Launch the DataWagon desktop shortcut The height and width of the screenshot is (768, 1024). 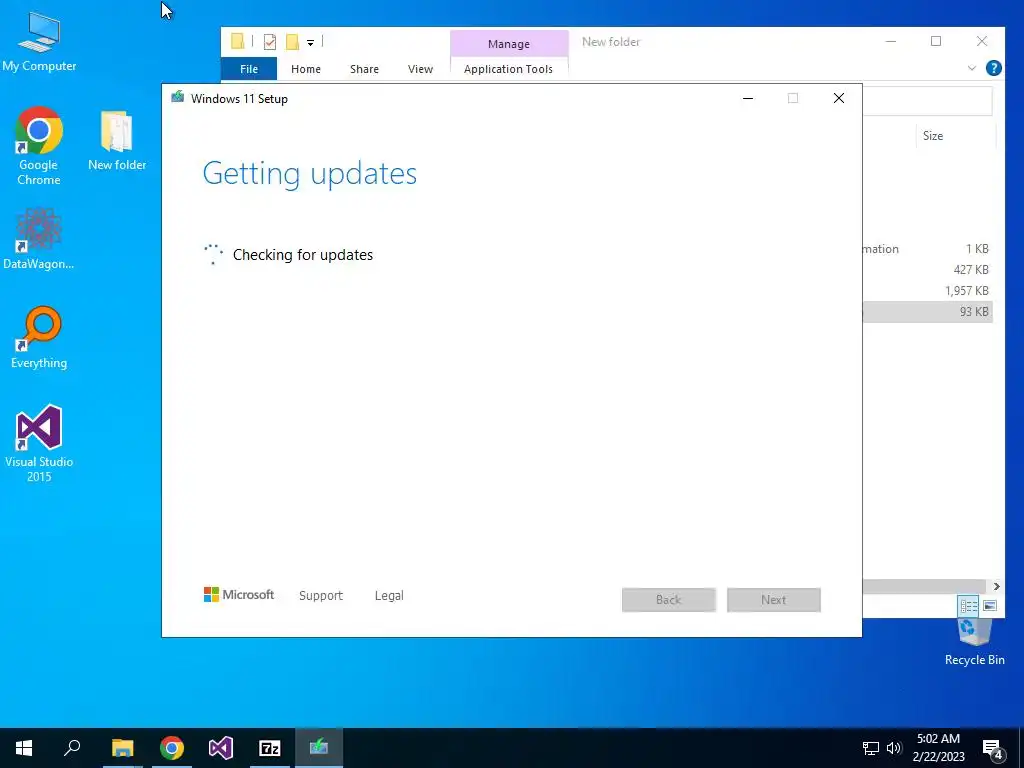pos(39,238)
